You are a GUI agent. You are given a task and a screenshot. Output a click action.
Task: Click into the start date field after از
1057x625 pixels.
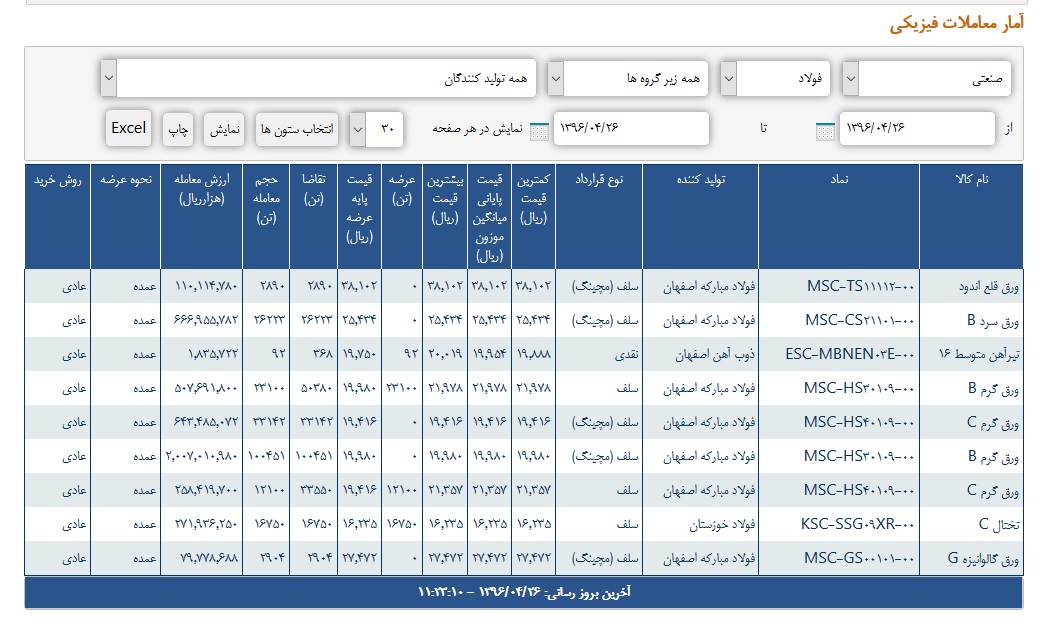[x=916, y=128]
